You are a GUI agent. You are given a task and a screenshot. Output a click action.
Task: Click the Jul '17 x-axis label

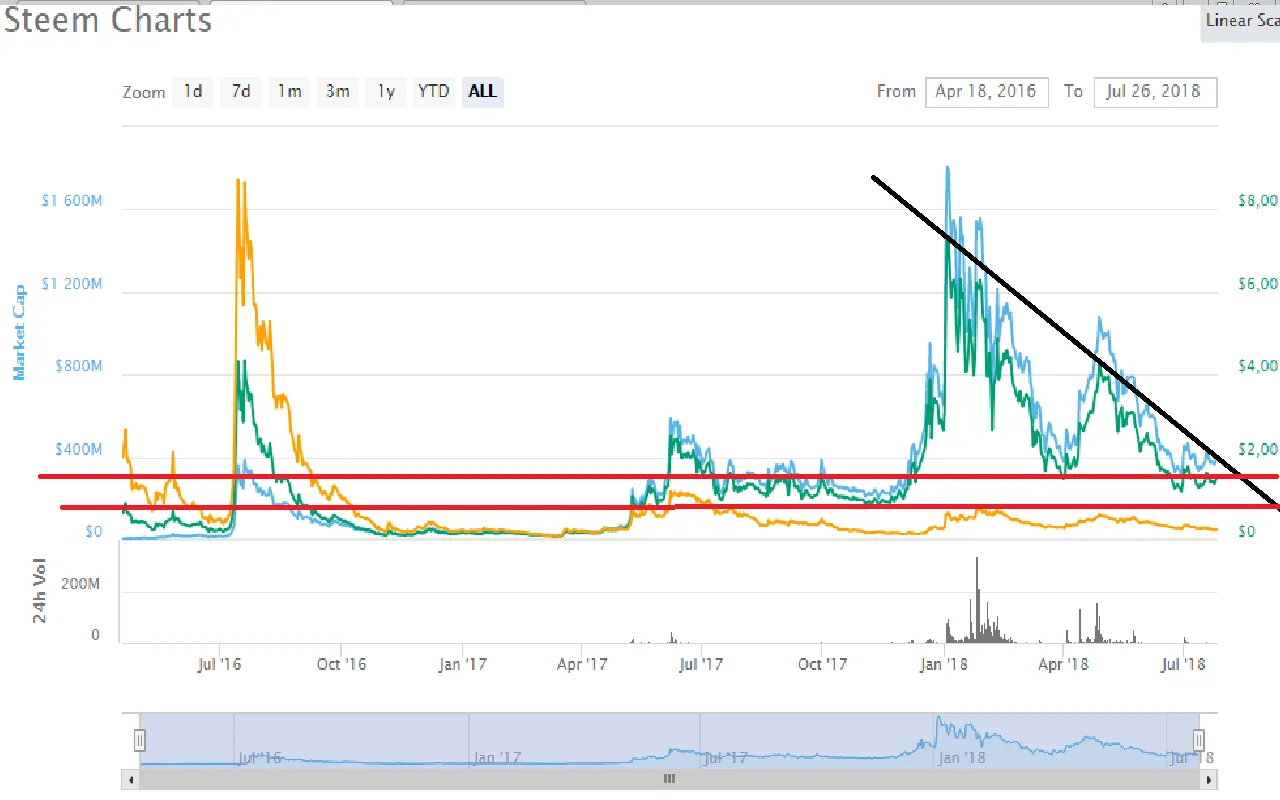(x=701, y=663)
